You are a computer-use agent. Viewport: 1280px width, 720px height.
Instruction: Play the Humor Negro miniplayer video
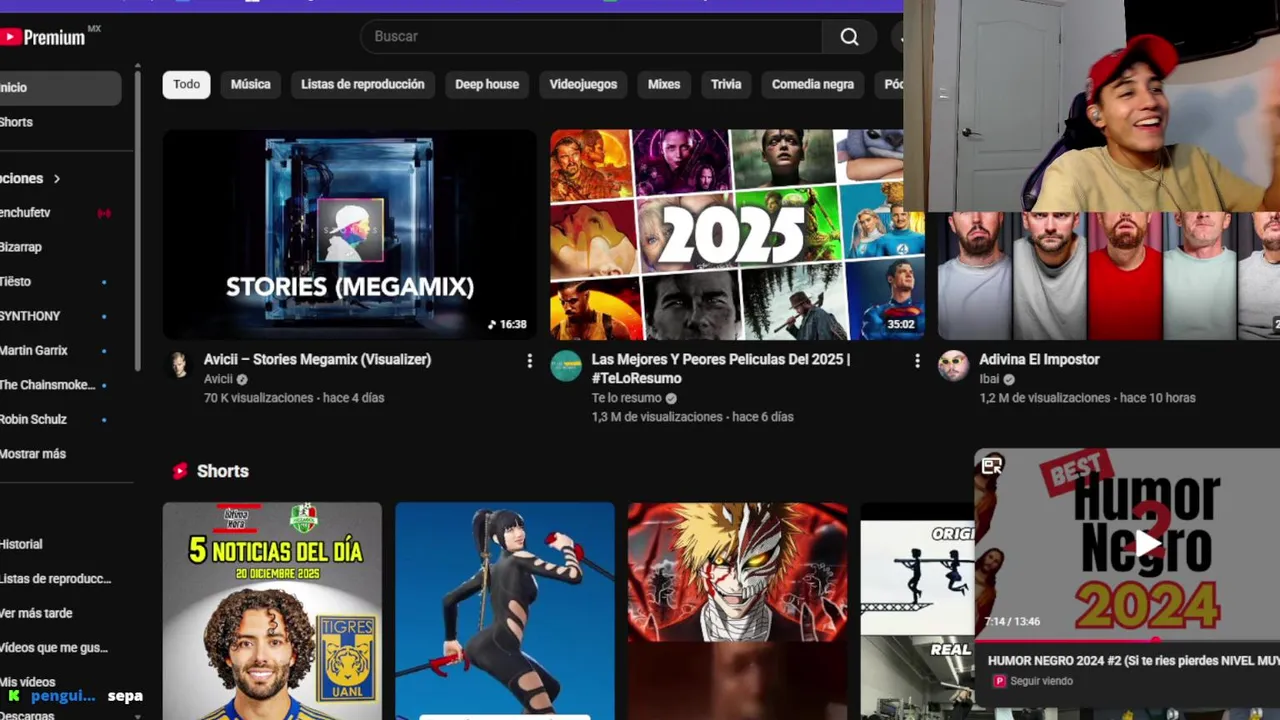coord(1147,543)
